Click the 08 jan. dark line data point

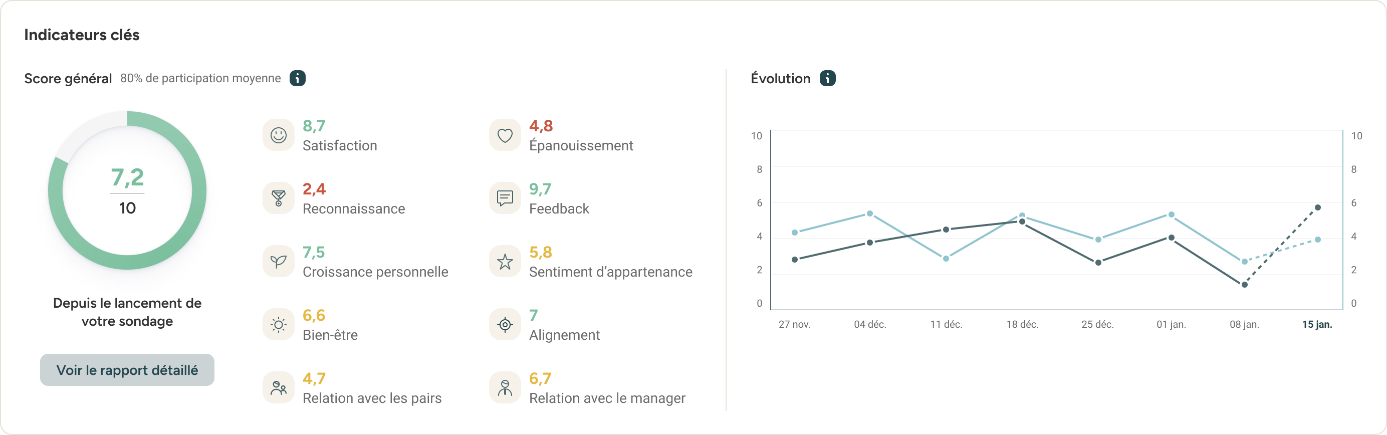(x=1244, y=285)
